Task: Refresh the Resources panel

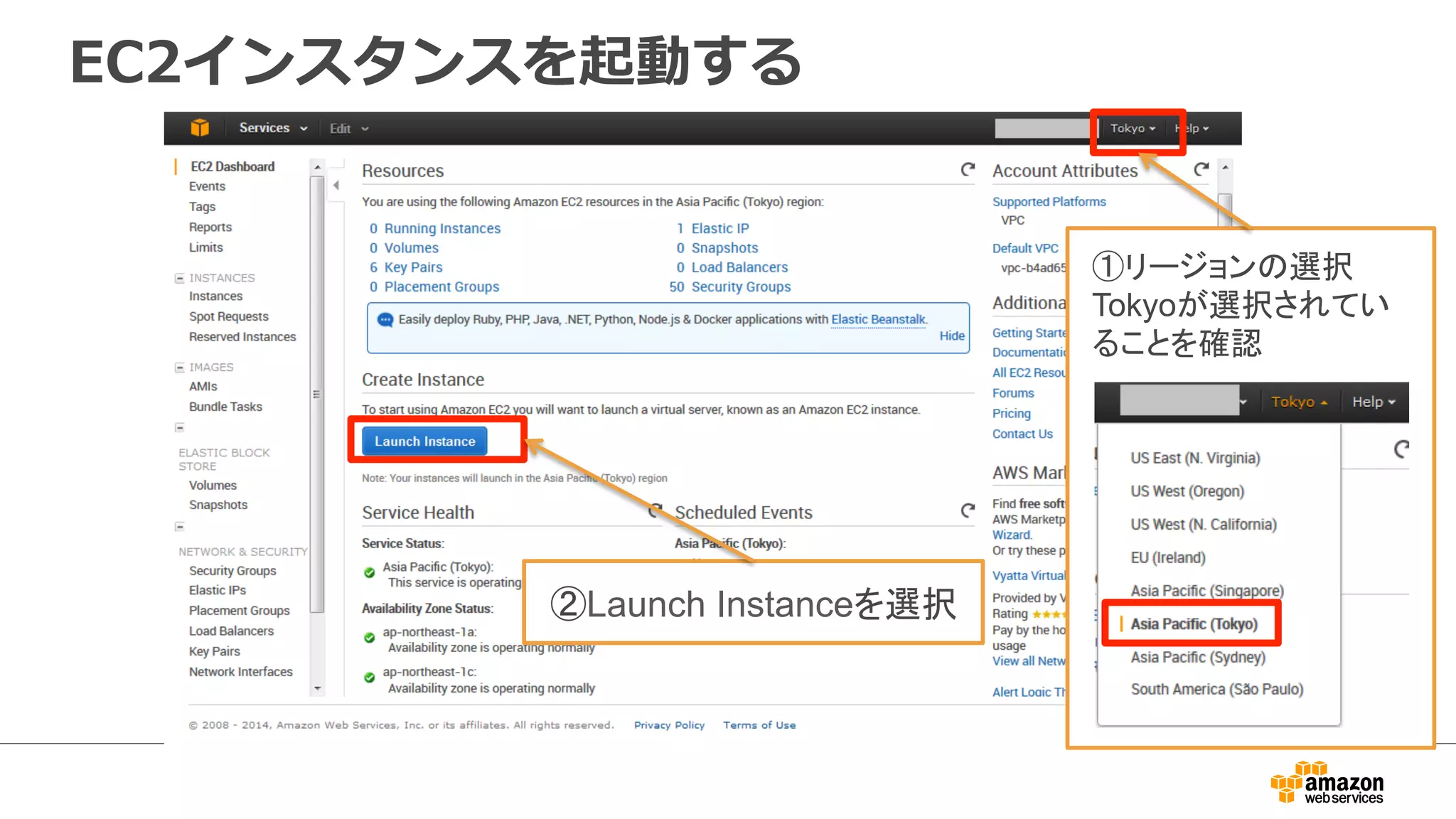Action: point(968,169)
